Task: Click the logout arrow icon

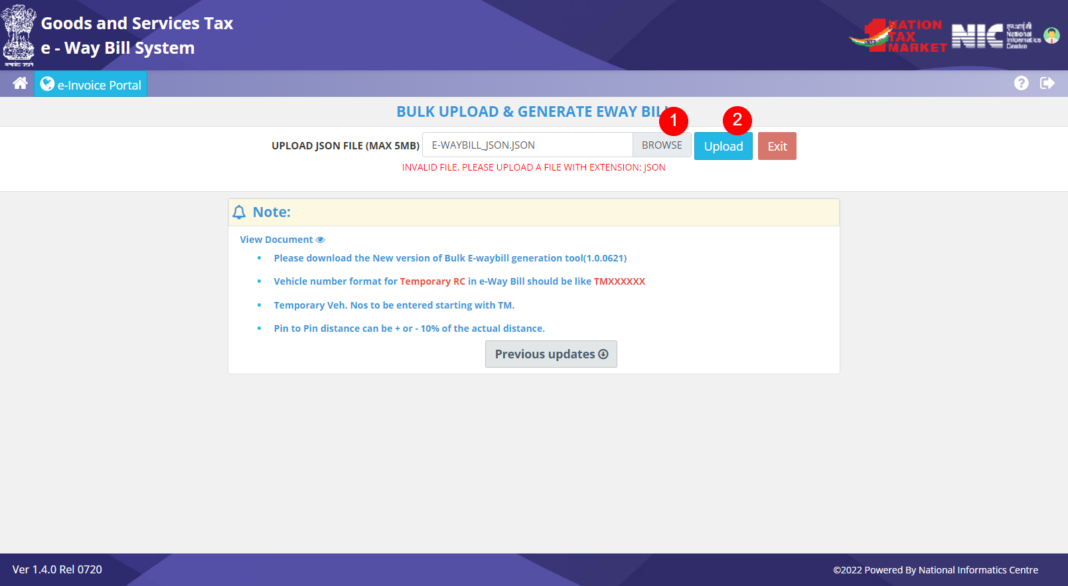Action: [1048, 83]
